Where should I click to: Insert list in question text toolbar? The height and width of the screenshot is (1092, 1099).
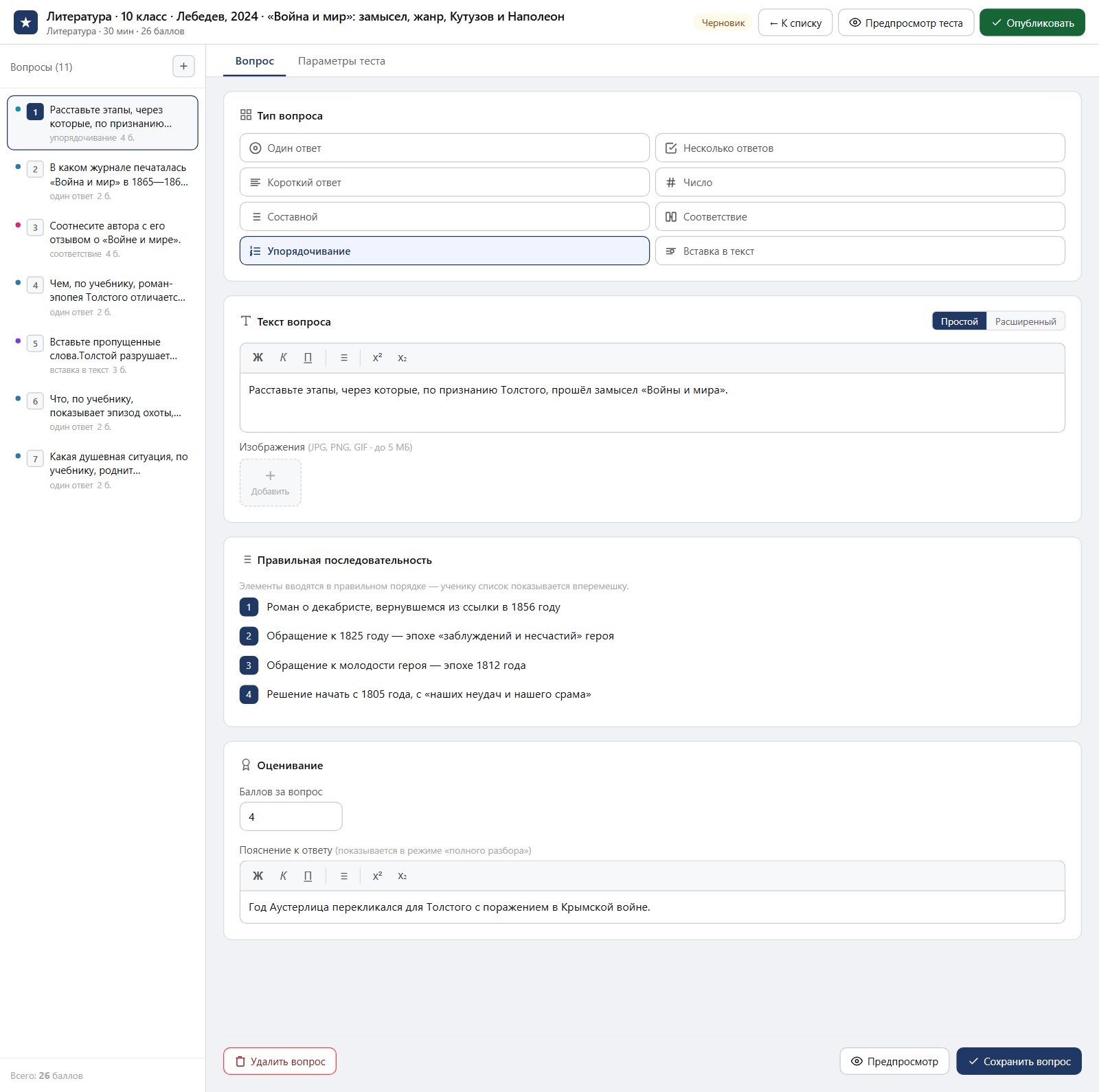click(344, 358)
